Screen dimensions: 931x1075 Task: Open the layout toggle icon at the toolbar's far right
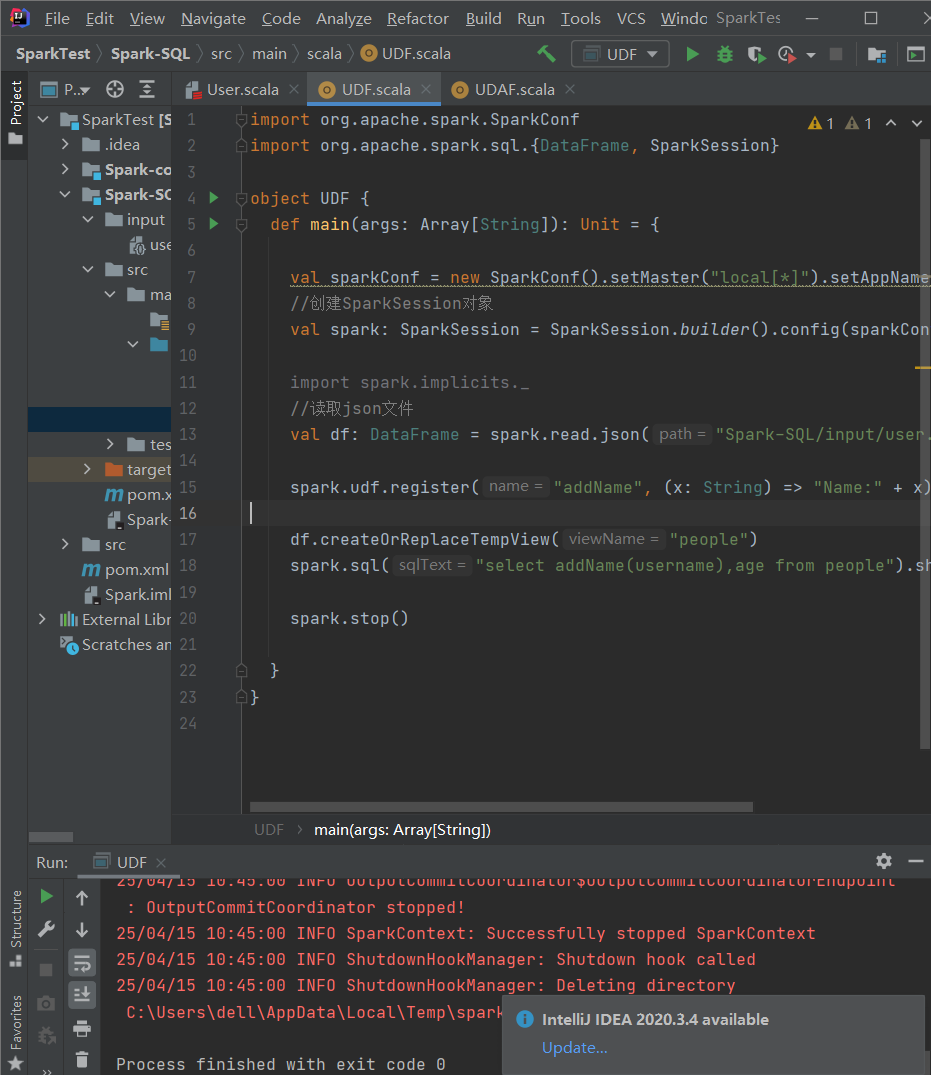tap(916, 54)
